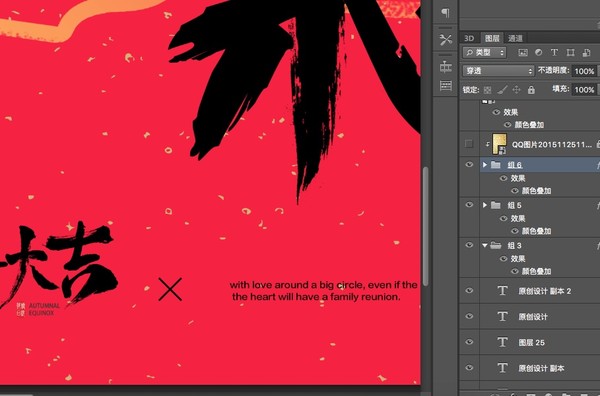Switch to the 图层 tab

coord(492,38)
